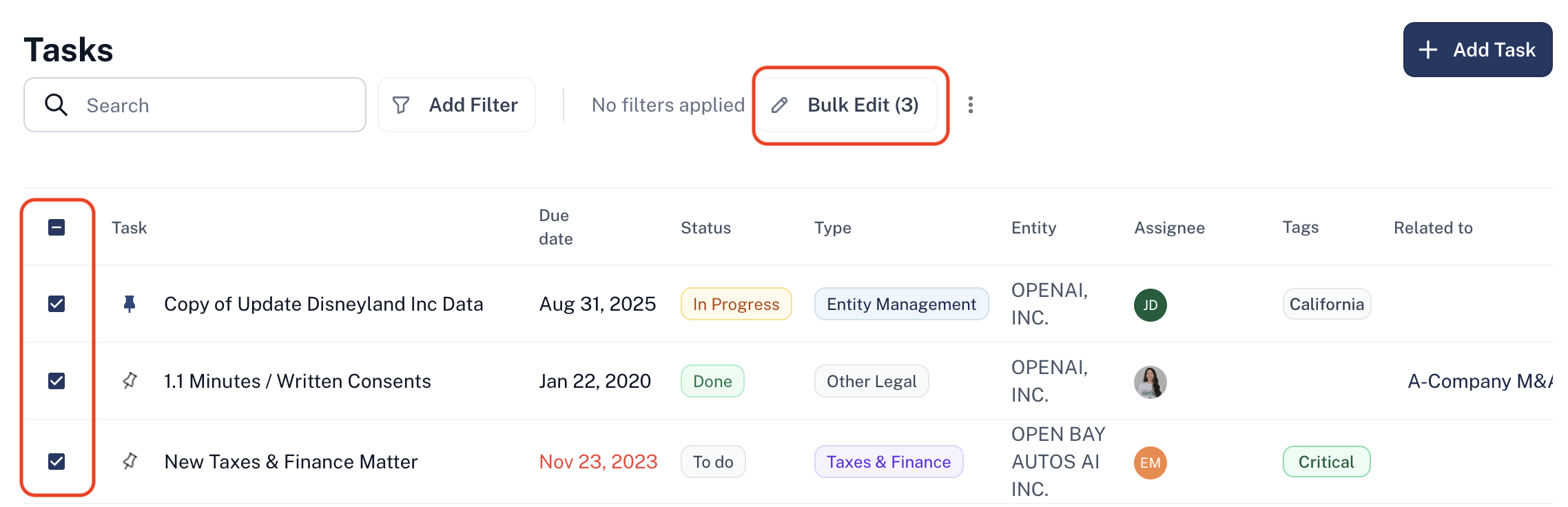Click the EM assignee avatar
This screenshot has height=507, width=1568.
click(1150, 462)
